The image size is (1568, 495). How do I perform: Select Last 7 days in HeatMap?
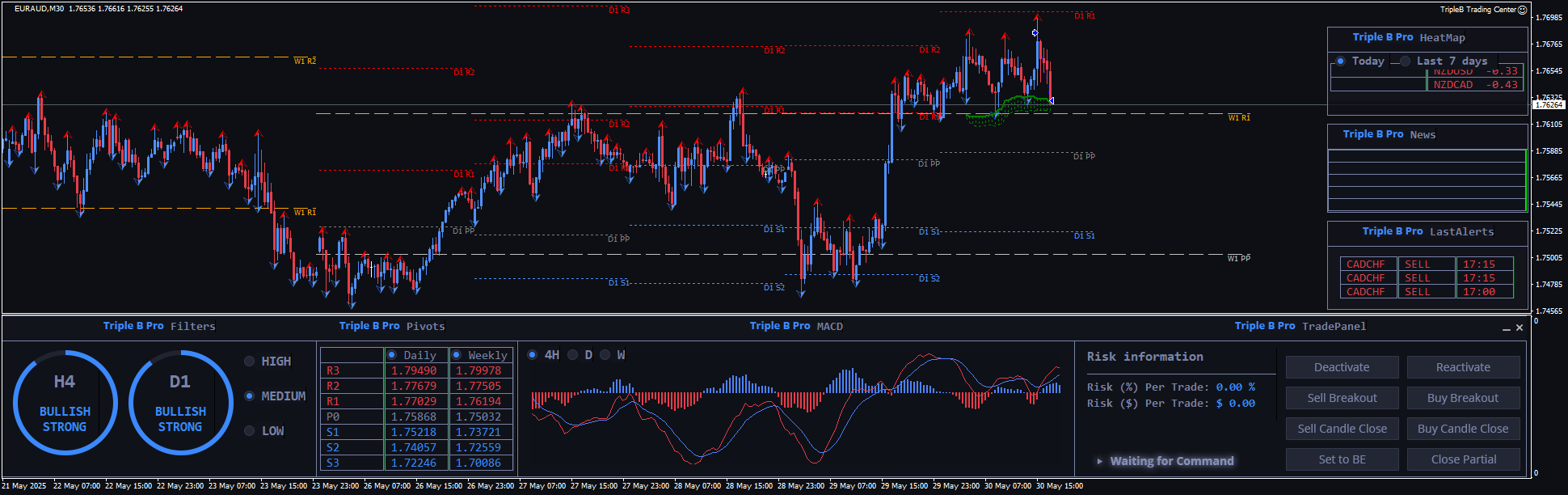(1406, 61)
